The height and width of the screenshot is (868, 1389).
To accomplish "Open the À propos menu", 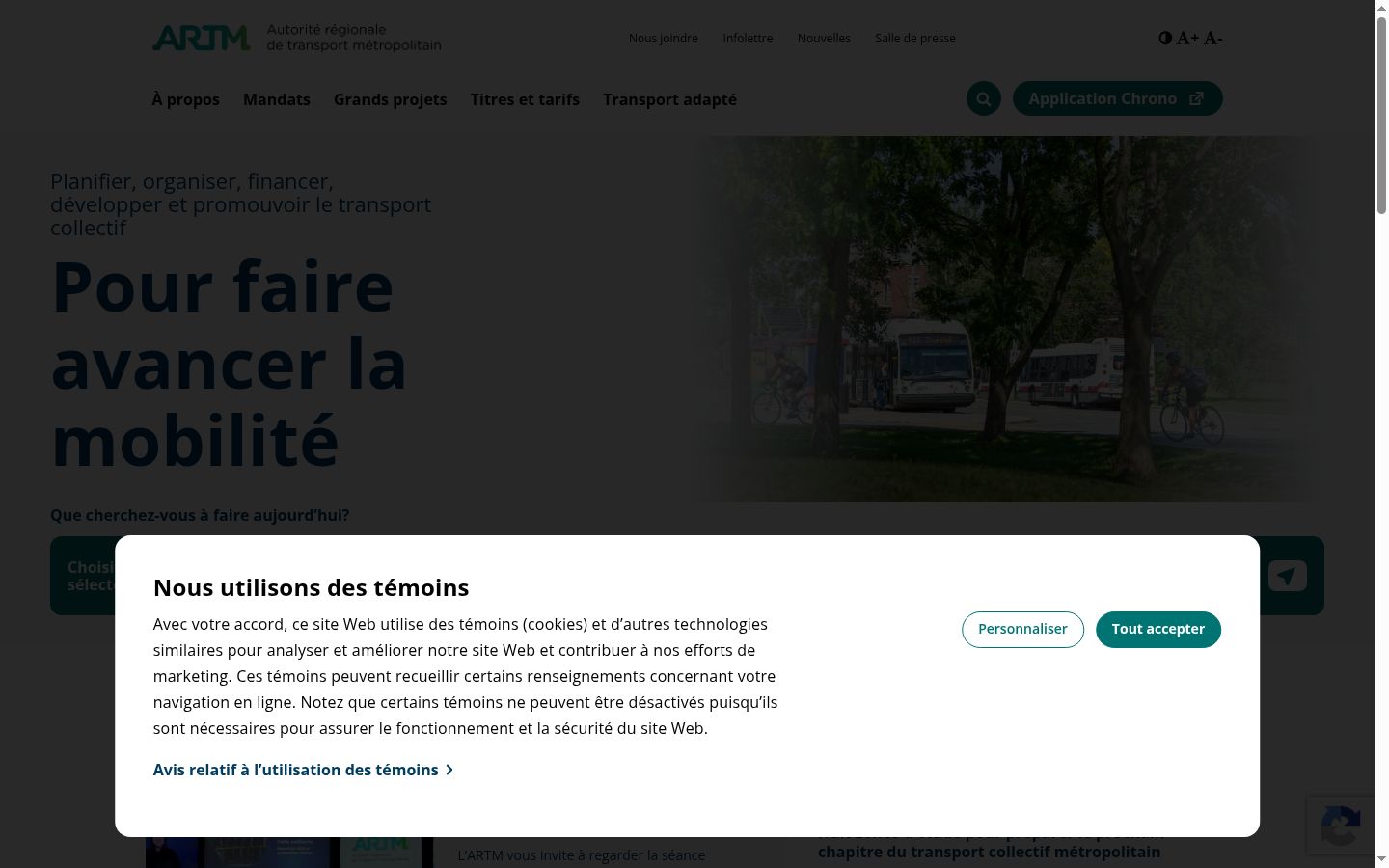I will [186, 99].
